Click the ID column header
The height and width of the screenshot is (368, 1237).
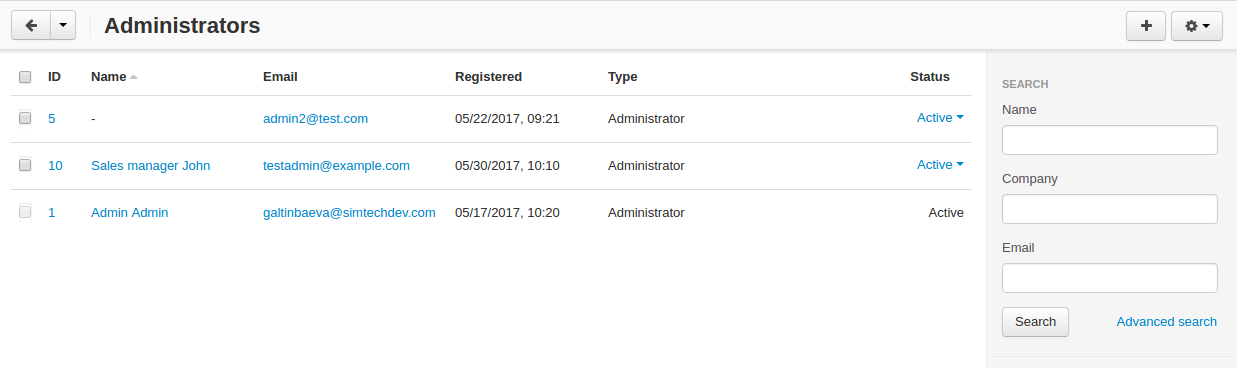tap(55, 77)
